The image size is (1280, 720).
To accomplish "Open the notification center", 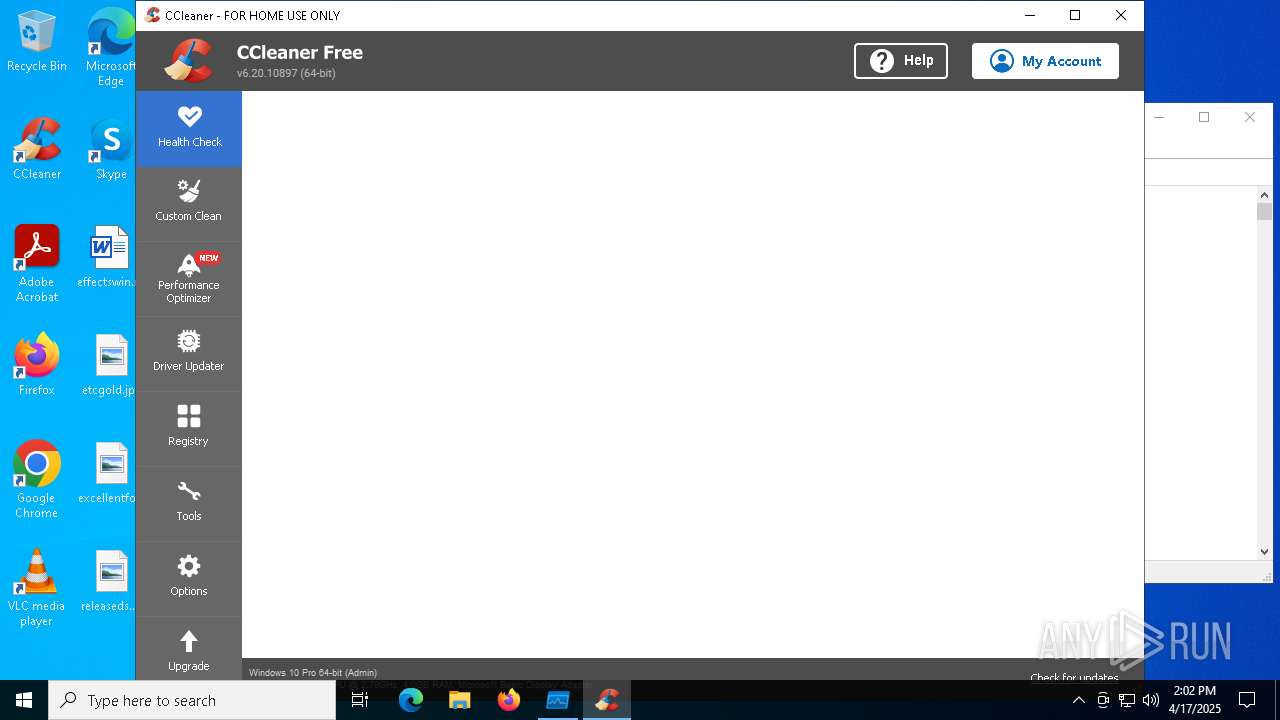I will (x=1247, y=700).
